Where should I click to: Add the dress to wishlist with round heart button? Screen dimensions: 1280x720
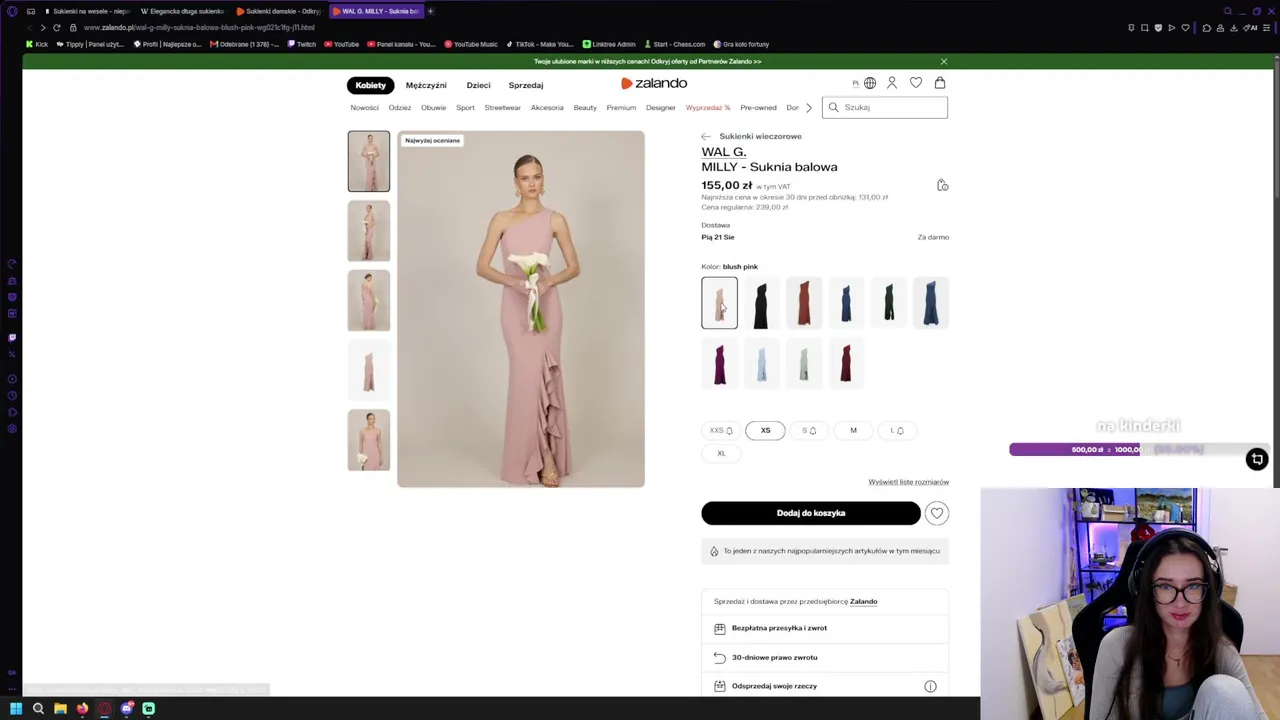pos(937,513)
